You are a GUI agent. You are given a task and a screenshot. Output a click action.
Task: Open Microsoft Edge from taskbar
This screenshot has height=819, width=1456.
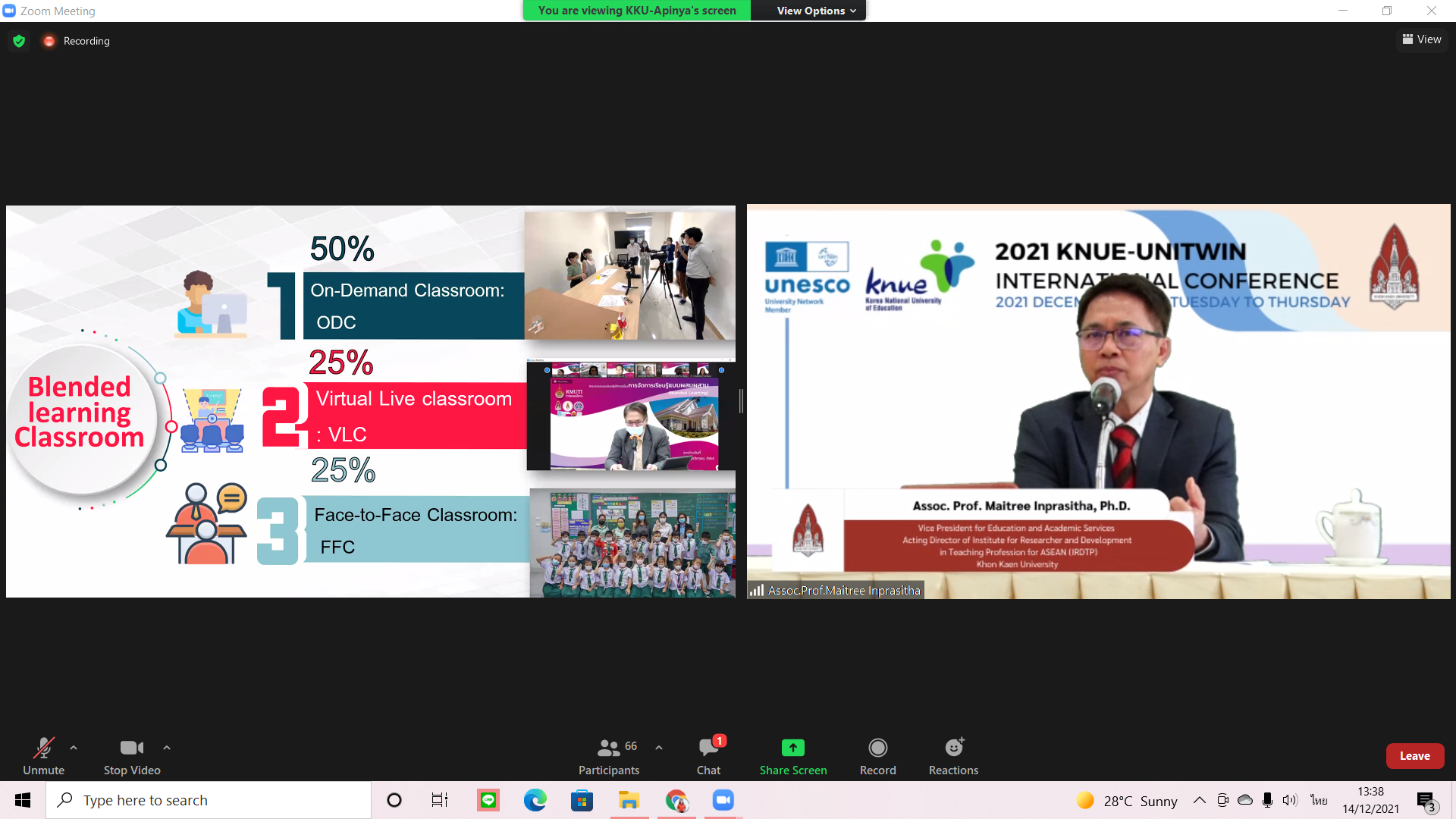click(535, 800)
